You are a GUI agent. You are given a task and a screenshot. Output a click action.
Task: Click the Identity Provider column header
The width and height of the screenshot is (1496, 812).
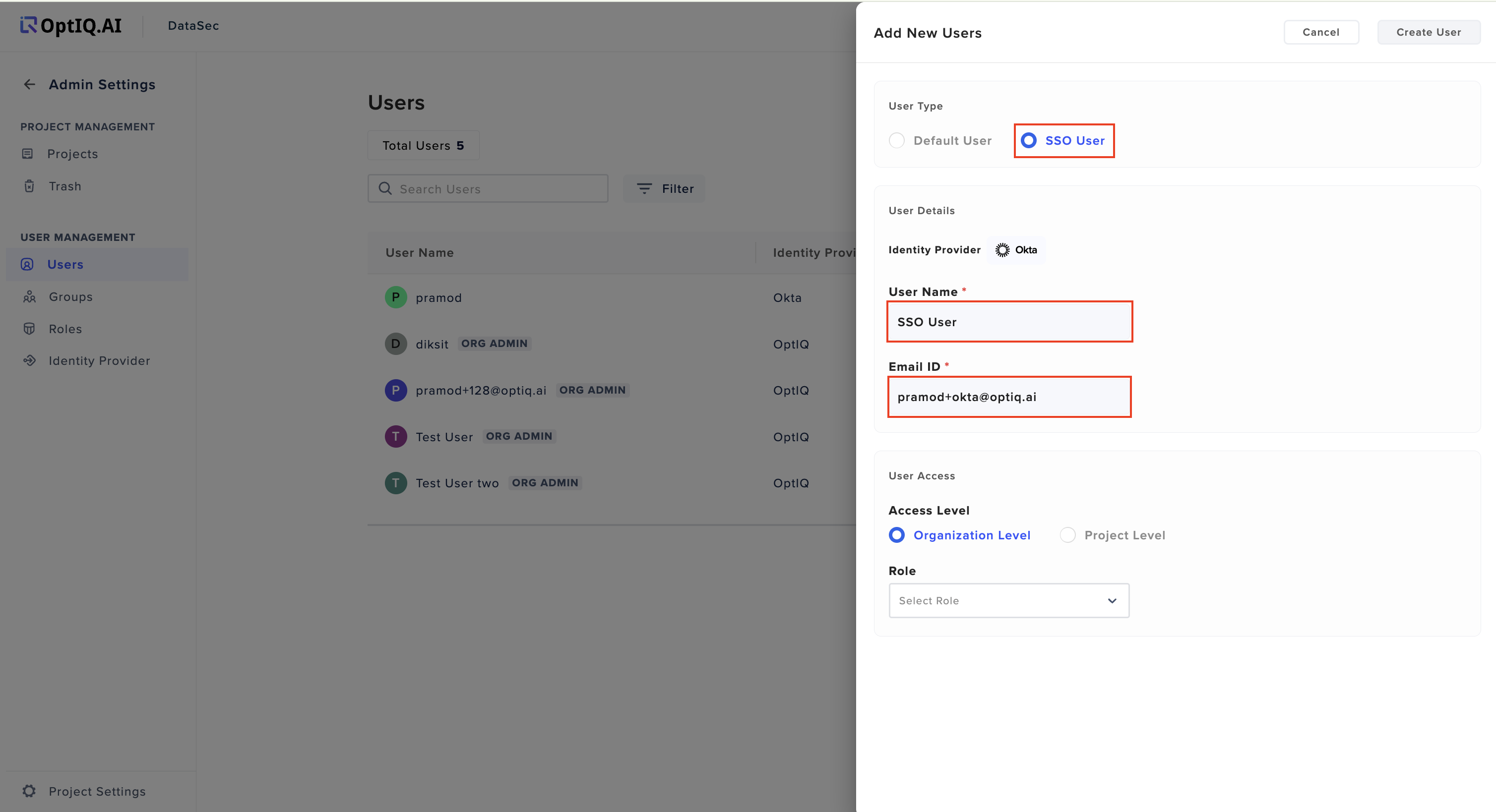click(814, 253)
